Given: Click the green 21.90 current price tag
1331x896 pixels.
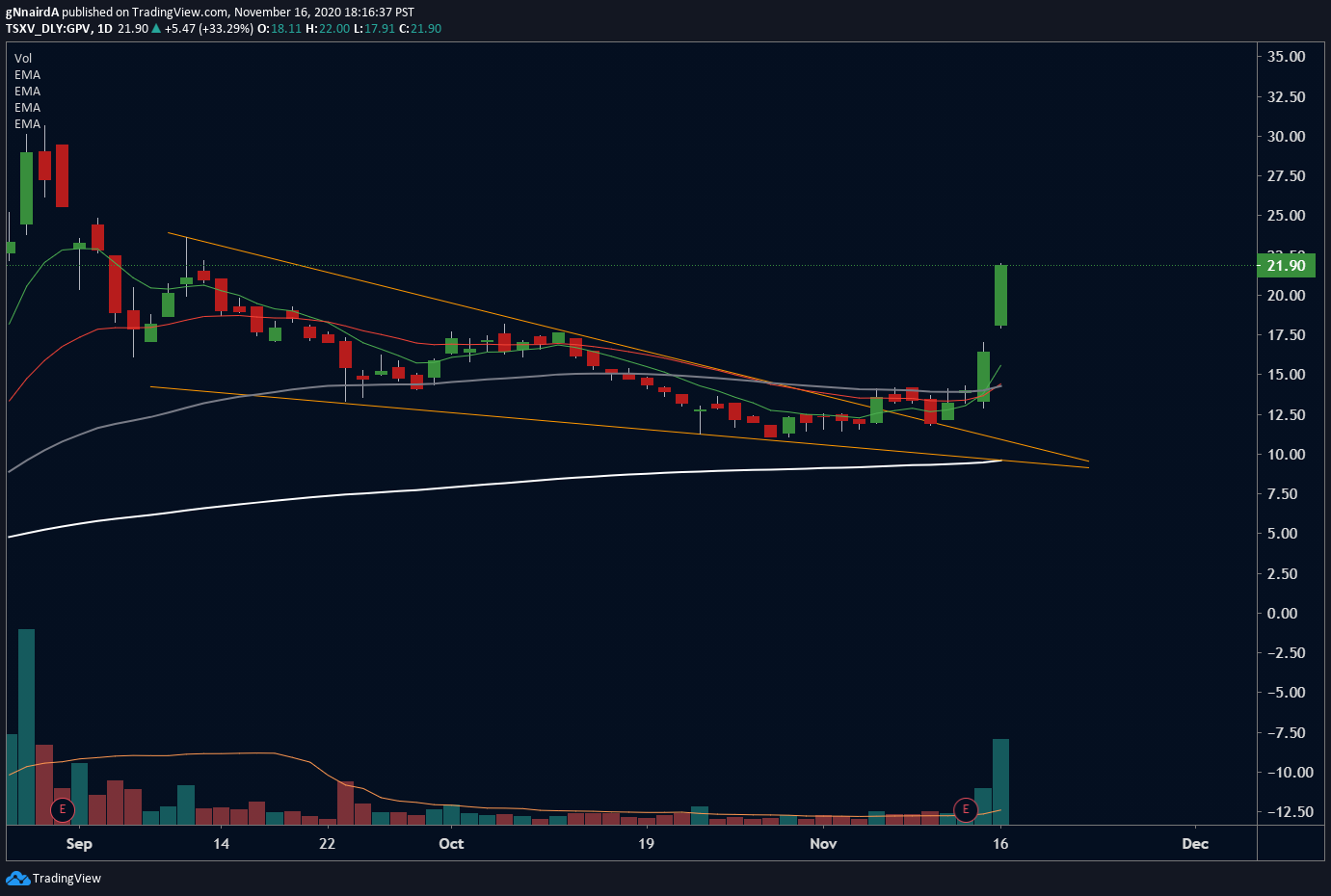Looking at the screenshot, I should pyautogui.click(x=1286, y=266).
